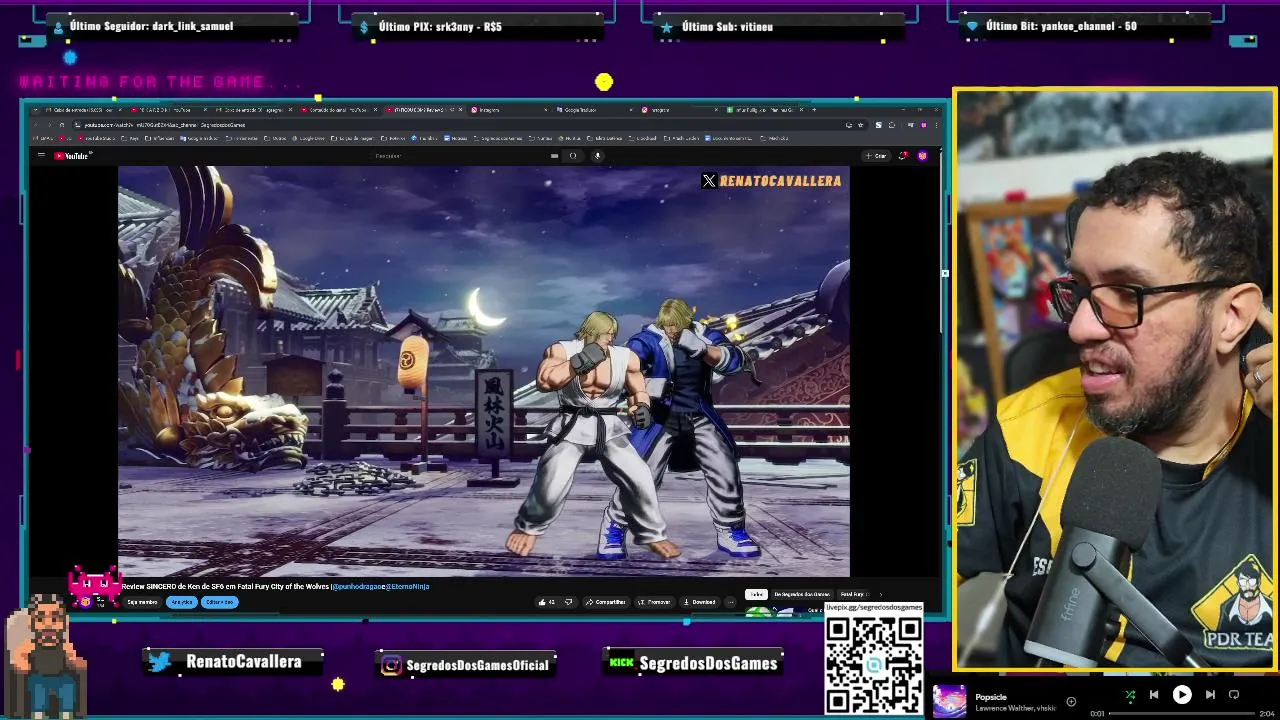Viewport: 1280px width, 720px height.
Task: Seek on the Spotify progress bar
Action: click(x=1180, y=714)
